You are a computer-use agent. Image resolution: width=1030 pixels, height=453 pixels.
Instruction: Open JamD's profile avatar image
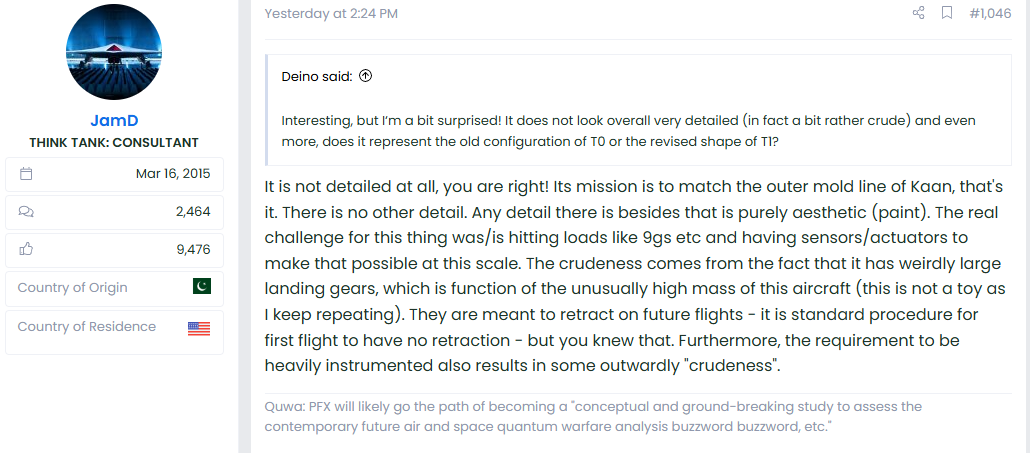[x=114, y=52]
